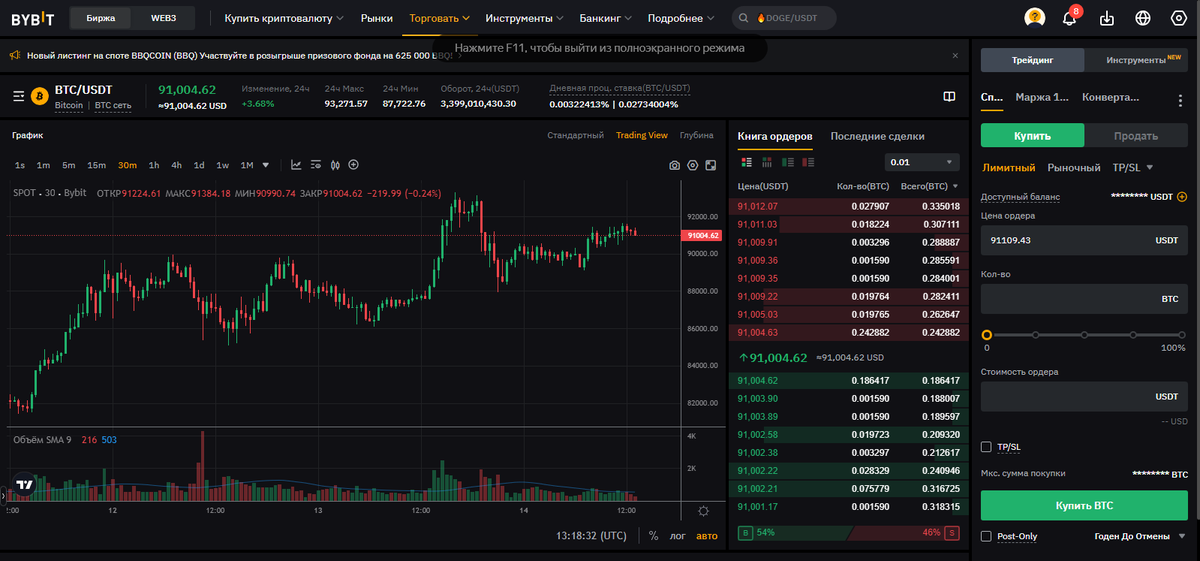The image size is (1200, 561).
Task: Open the dashboard grid icon
Action: click(x=1180, y=18)
